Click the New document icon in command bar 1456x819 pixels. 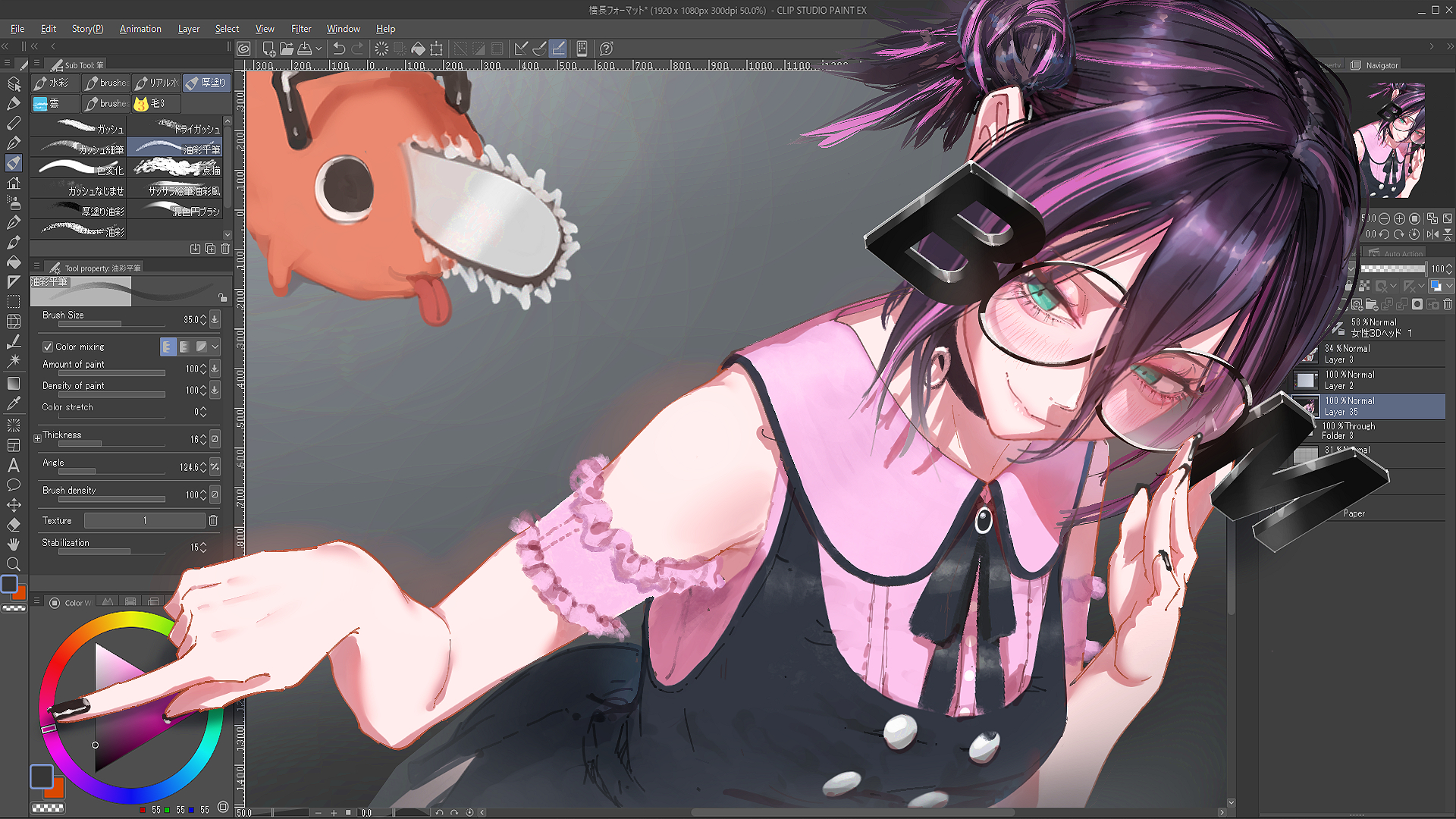pos(268,49)
